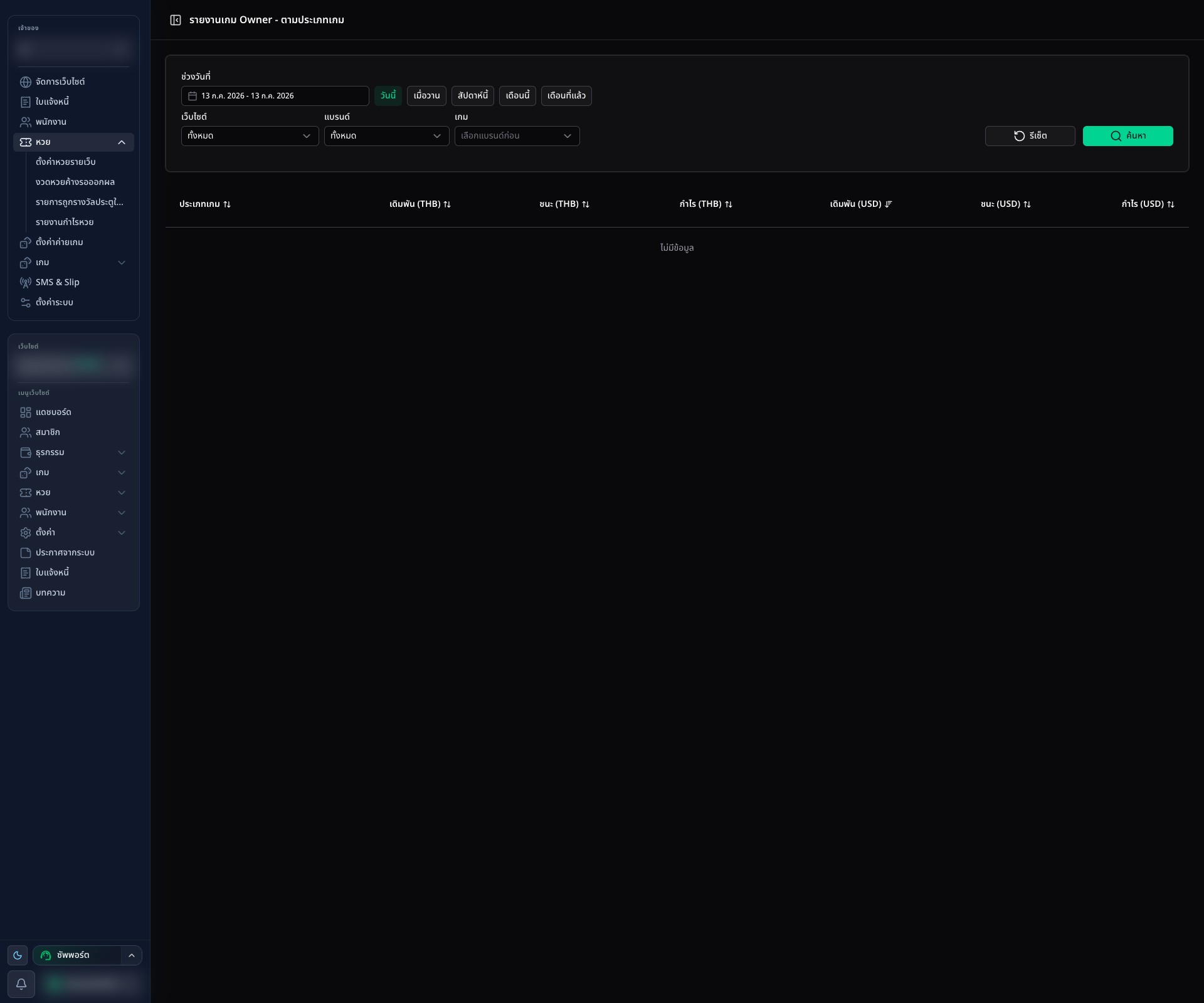Sort by ประเภทเกม column
Screen dimensions: 1204x1003
[205, 204]
